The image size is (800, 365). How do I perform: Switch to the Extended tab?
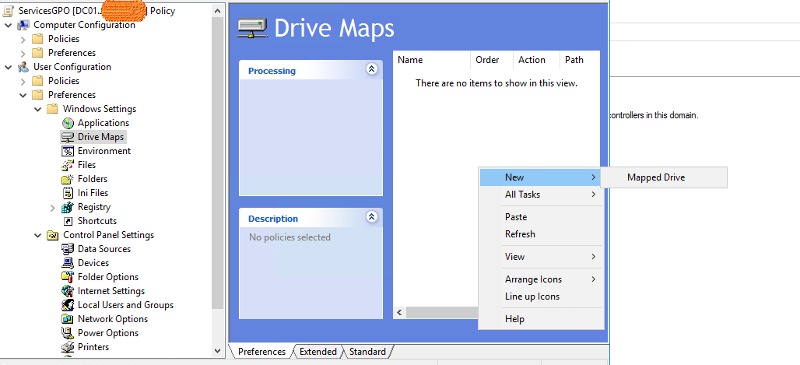click(x=318, y=352)
